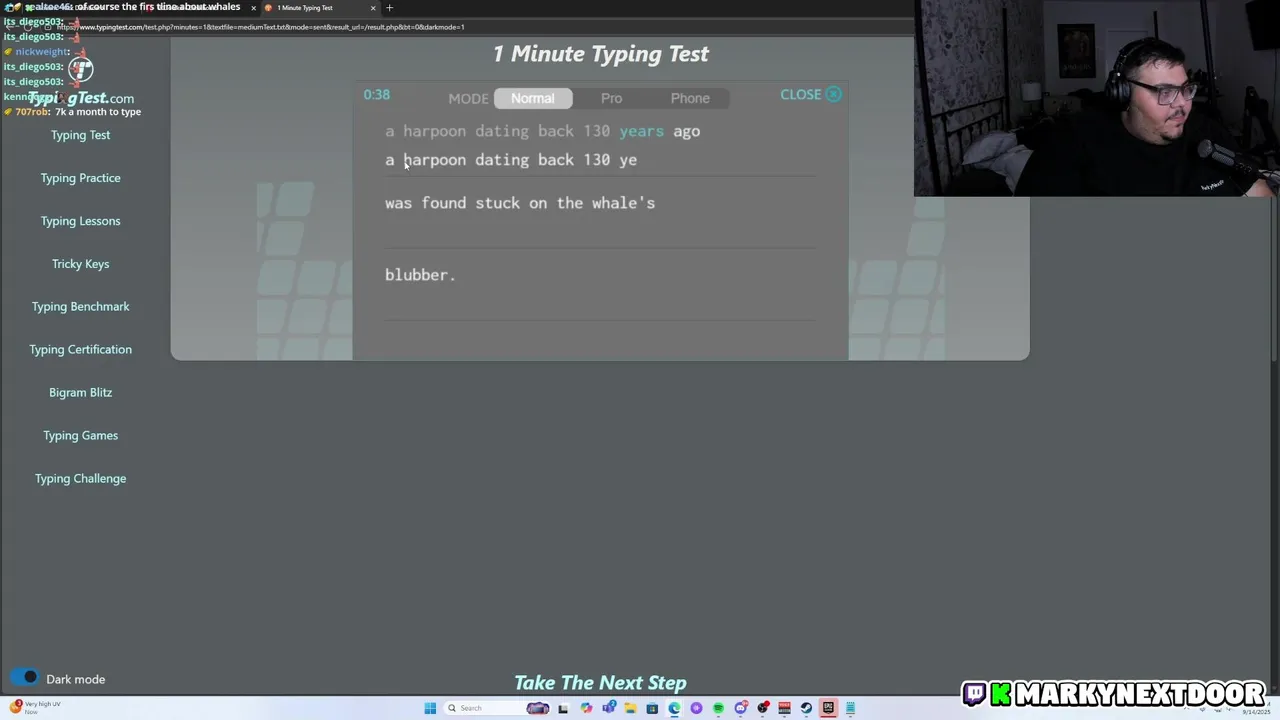Open Spotify from the taskbar
1280x720 pixels.
718,708
